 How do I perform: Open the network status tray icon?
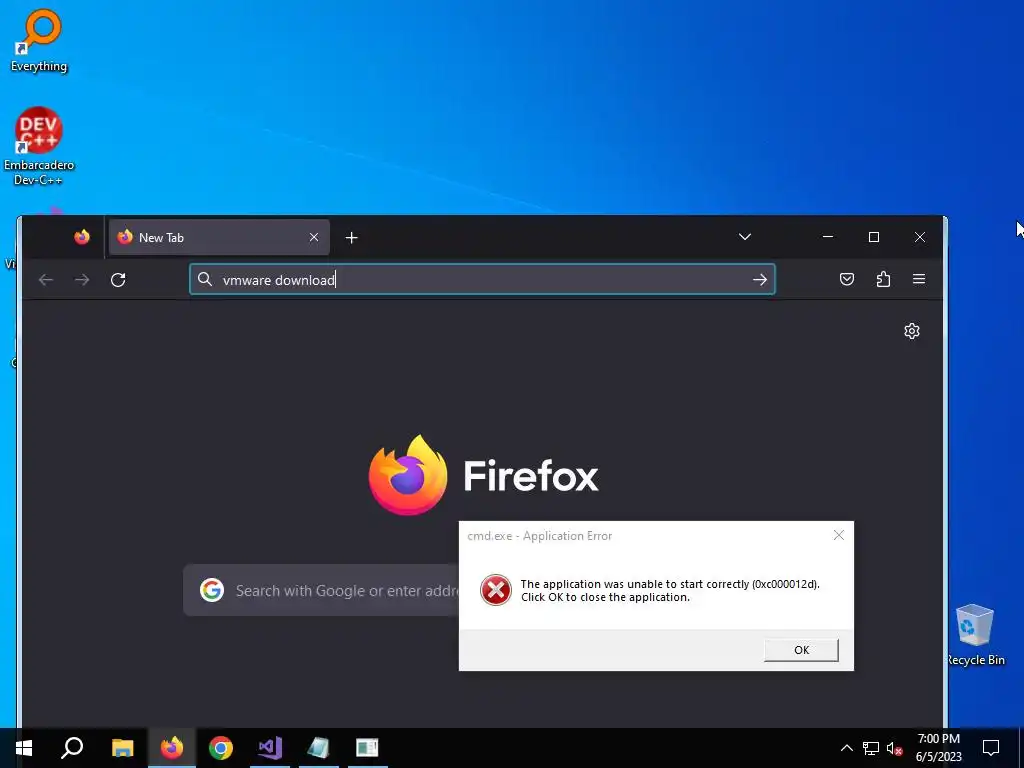point(871,748)
